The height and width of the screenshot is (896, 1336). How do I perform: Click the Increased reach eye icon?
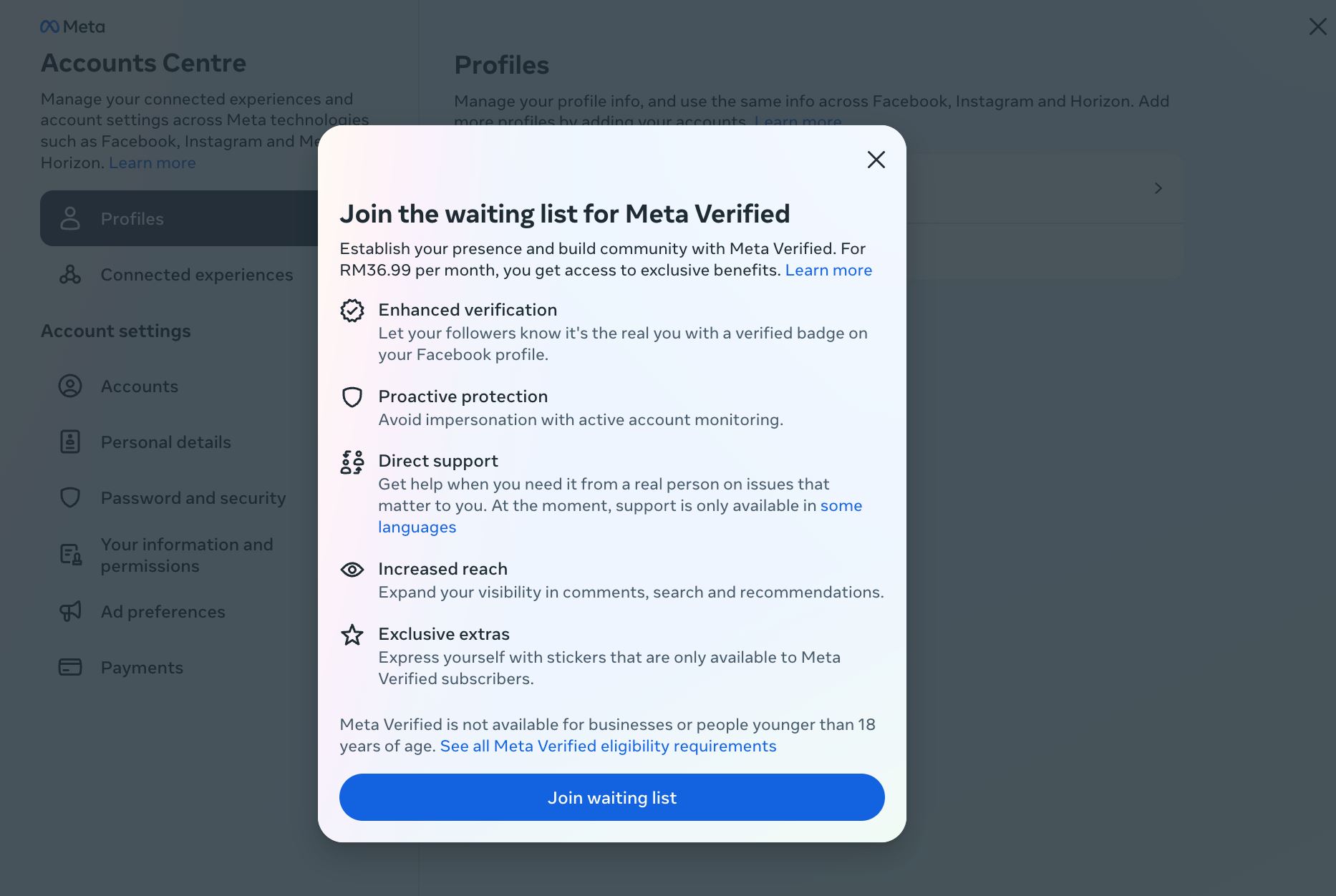[x=352, y=570]
